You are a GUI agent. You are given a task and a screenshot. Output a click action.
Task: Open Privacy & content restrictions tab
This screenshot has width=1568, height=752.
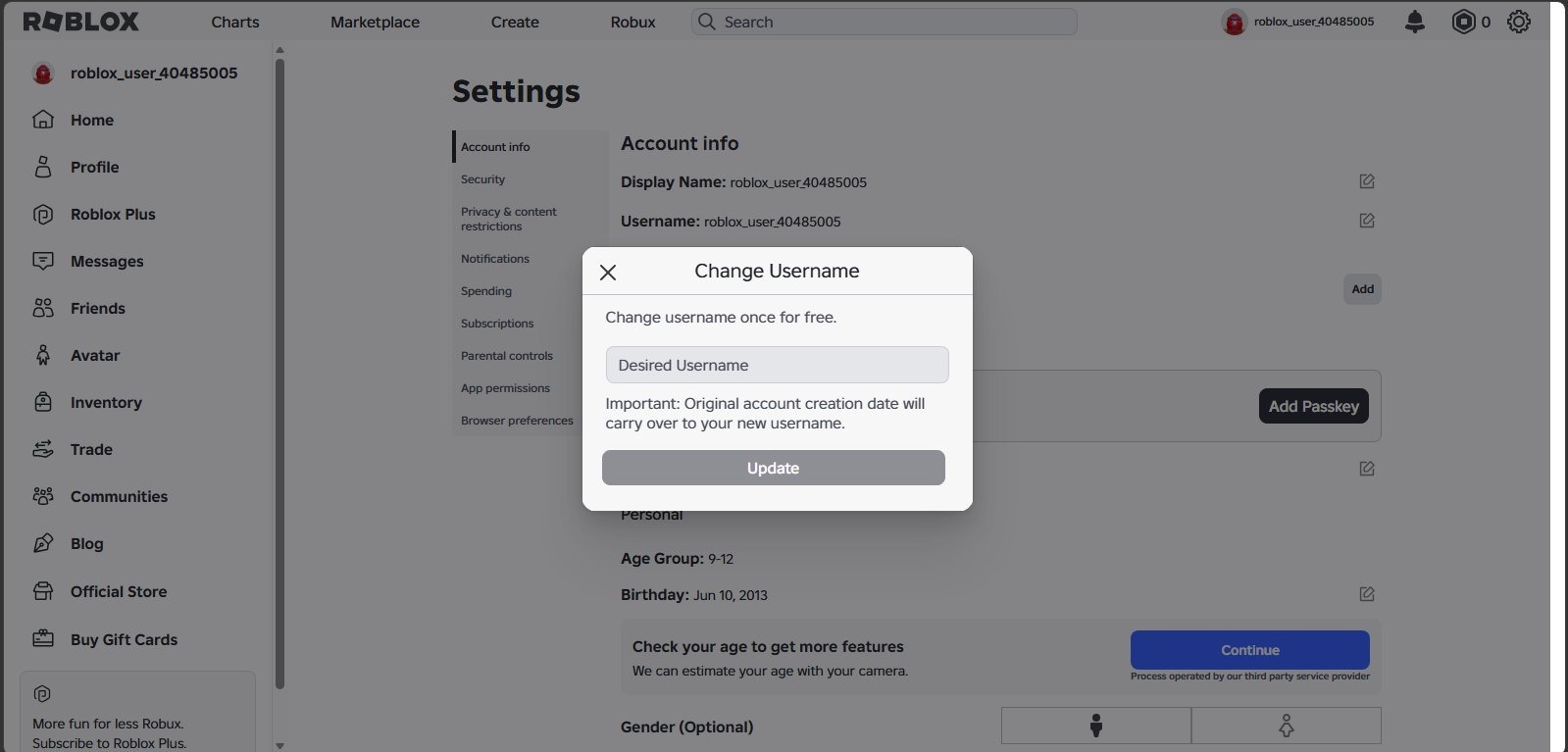(530, 219)
